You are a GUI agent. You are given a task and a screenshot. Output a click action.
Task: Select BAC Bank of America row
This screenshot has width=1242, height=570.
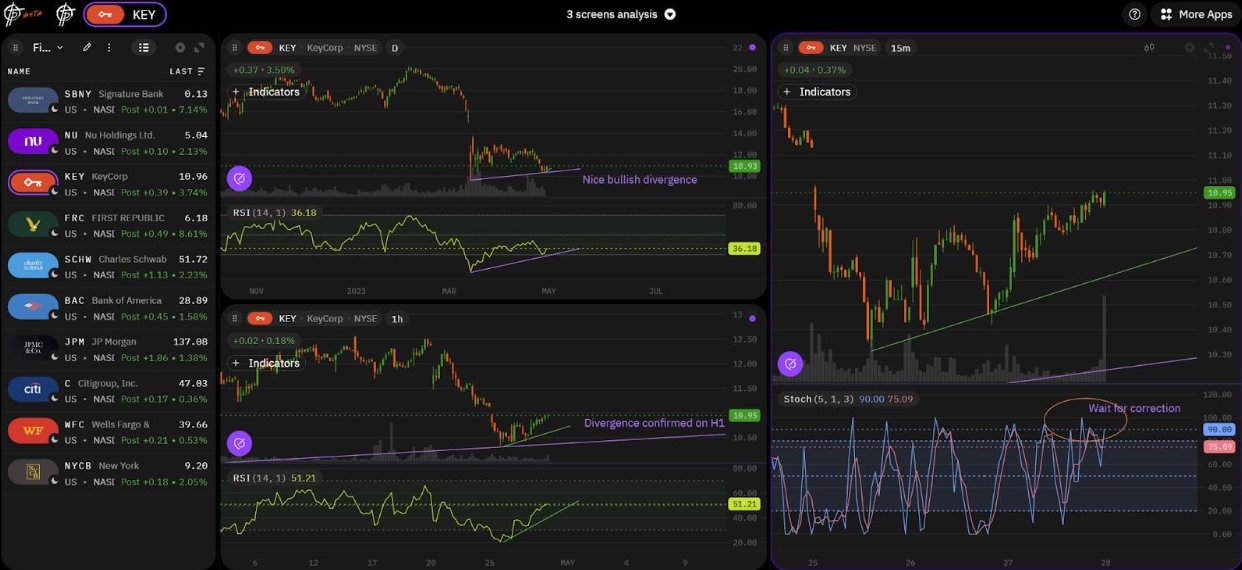point(108,306)
